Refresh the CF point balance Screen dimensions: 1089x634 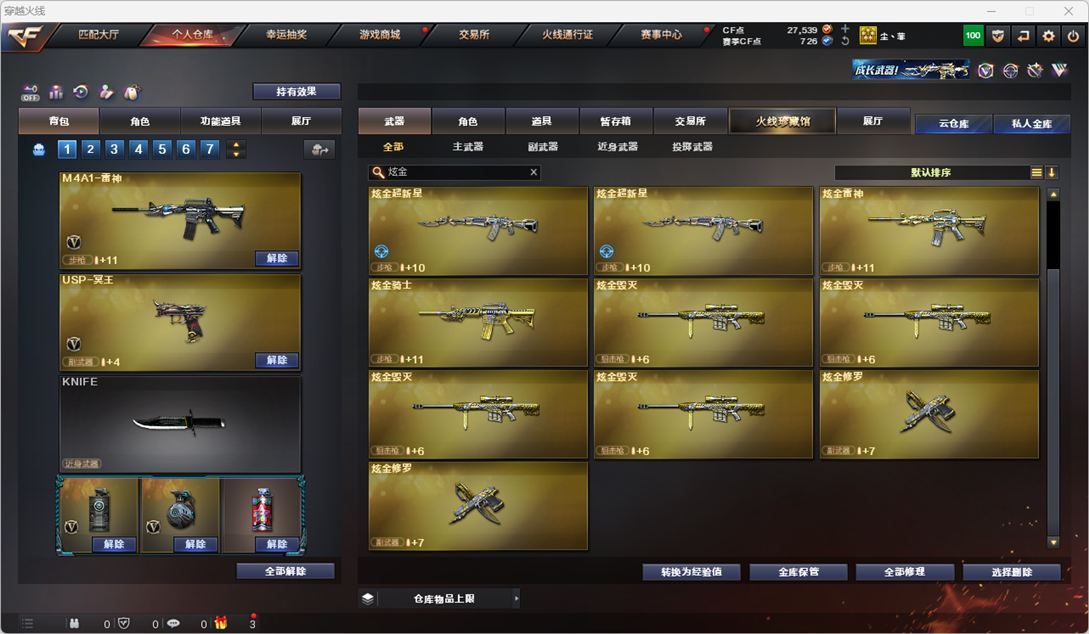tap(845, 41)
